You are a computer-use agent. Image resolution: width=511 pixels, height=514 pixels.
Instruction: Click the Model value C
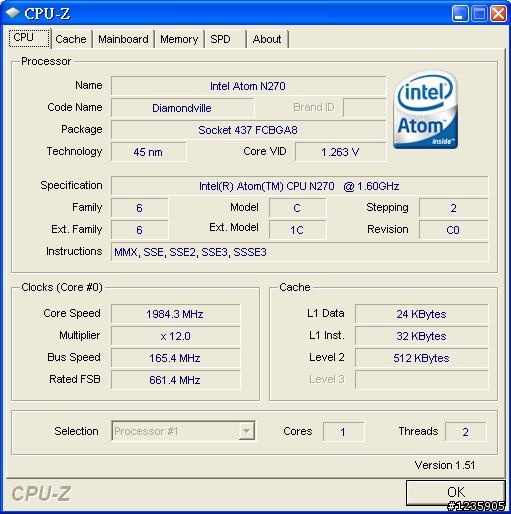pos(297,208)
